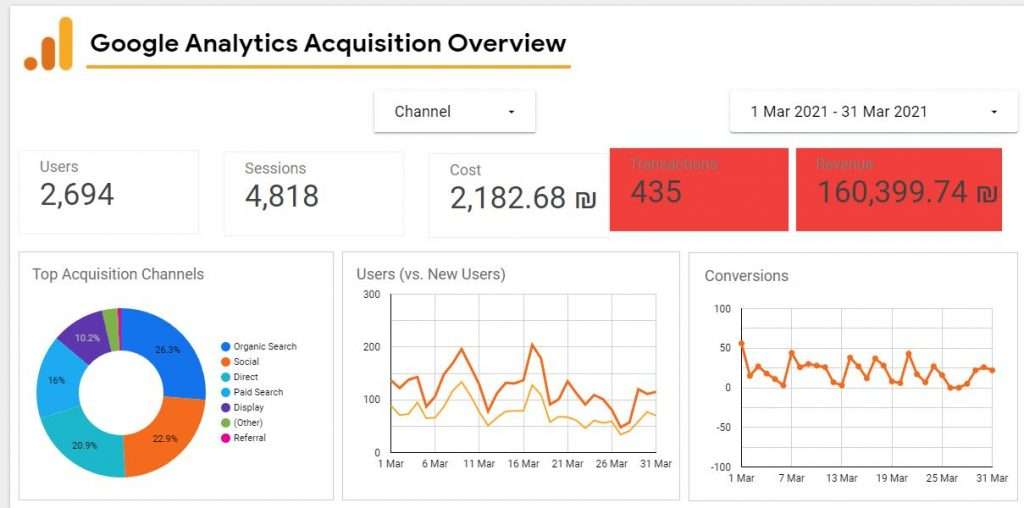The width and height of the screenshot is (1024, 508).
Task: Click the Channel dropdown arrow
Action: [511, 112]
